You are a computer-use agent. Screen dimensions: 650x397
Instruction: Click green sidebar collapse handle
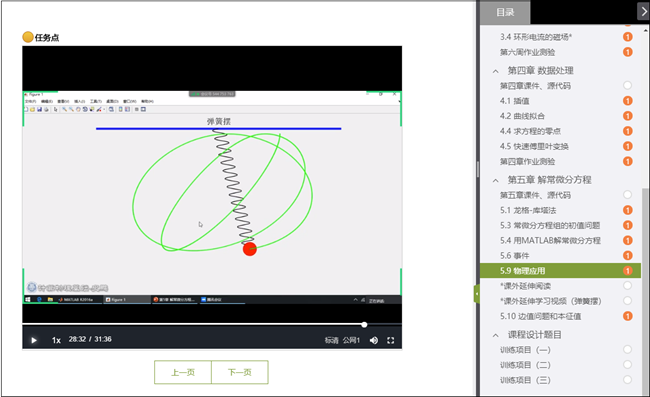coord(477,294)
